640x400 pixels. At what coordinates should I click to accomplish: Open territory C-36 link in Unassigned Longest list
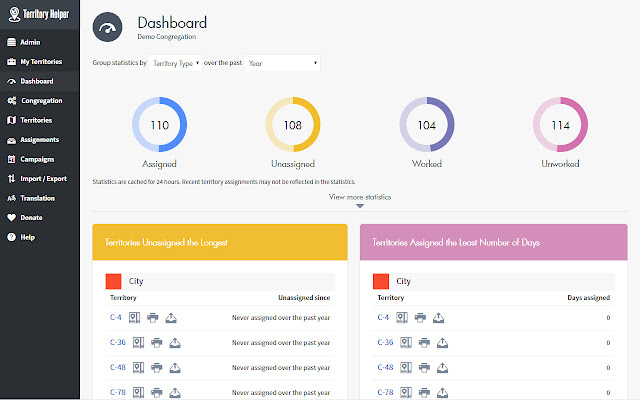118,342
